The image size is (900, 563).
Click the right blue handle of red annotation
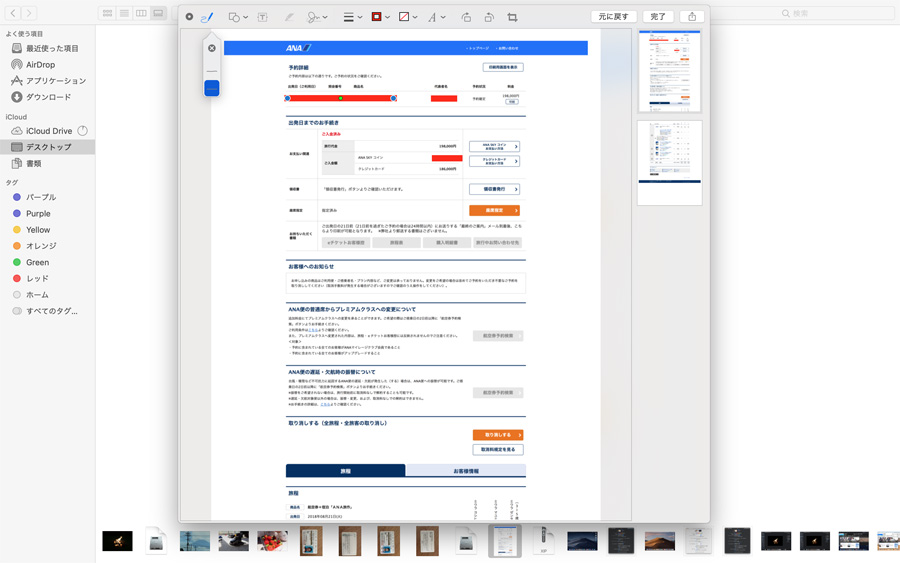(x=393, y=98)
